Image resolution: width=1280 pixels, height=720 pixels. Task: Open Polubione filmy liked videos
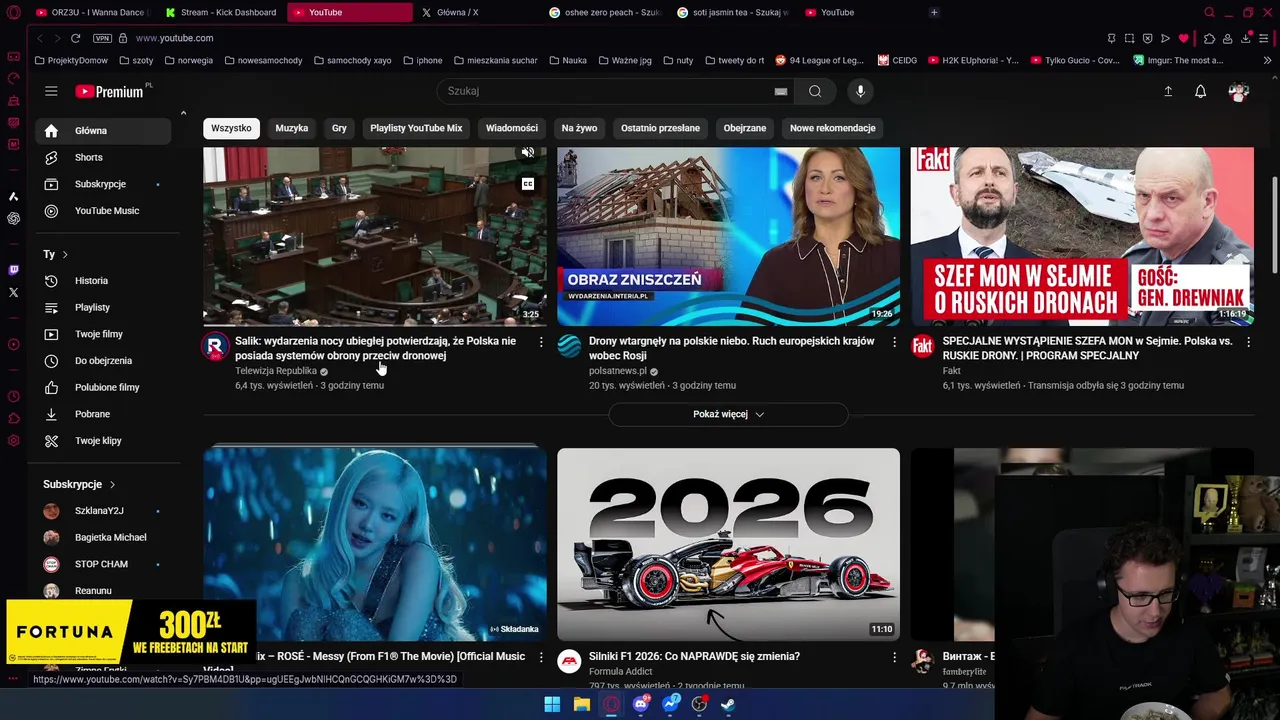(x=103, y=387)
